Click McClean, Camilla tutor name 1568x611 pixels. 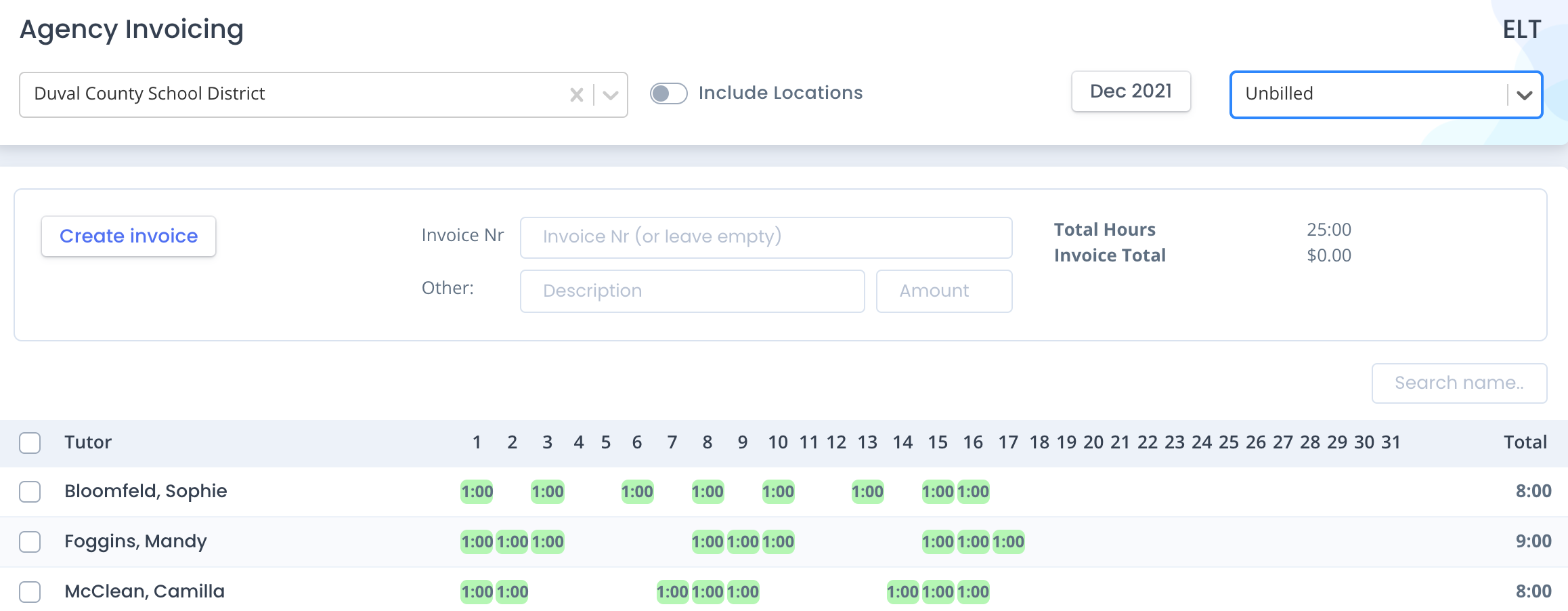144,591
